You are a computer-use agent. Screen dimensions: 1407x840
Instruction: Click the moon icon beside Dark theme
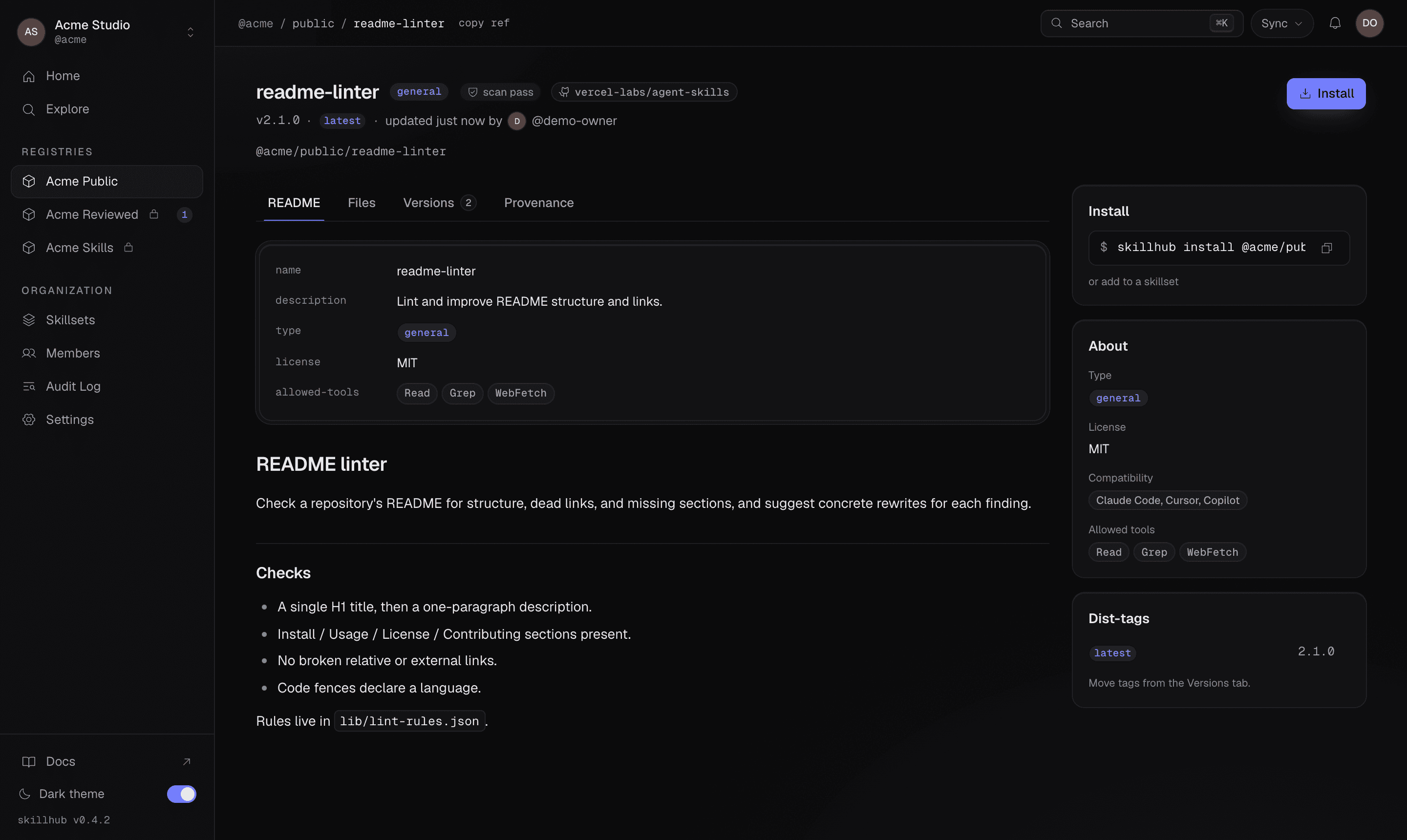[24, 794]
